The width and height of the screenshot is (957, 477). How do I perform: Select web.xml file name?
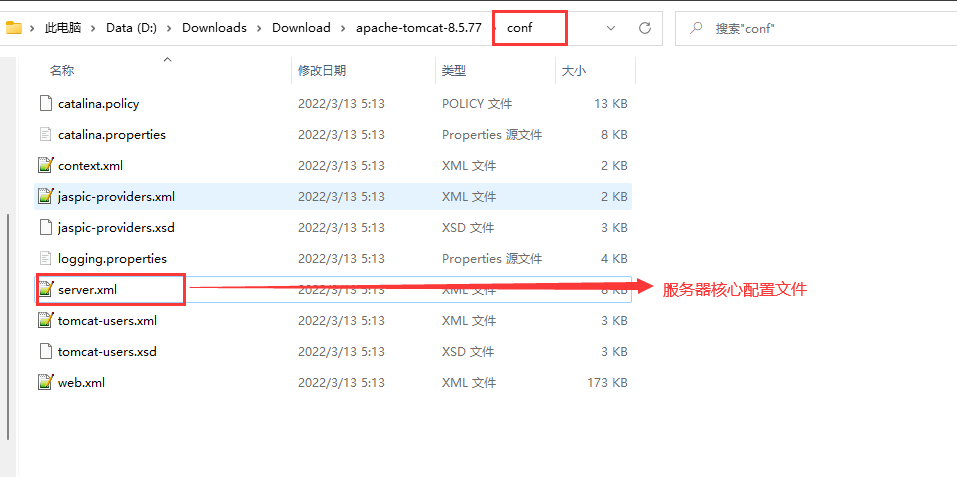(81, 382)
